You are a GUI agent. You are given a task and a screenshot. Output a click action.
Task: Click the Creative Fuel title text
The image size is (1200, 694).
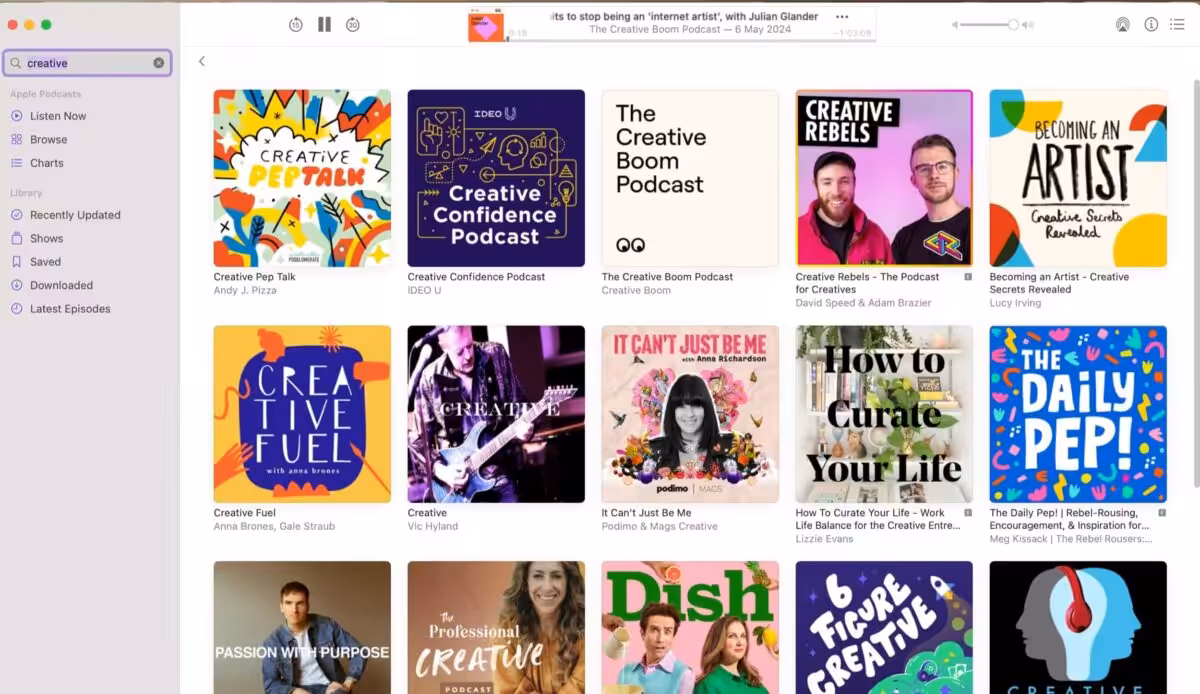244,513
